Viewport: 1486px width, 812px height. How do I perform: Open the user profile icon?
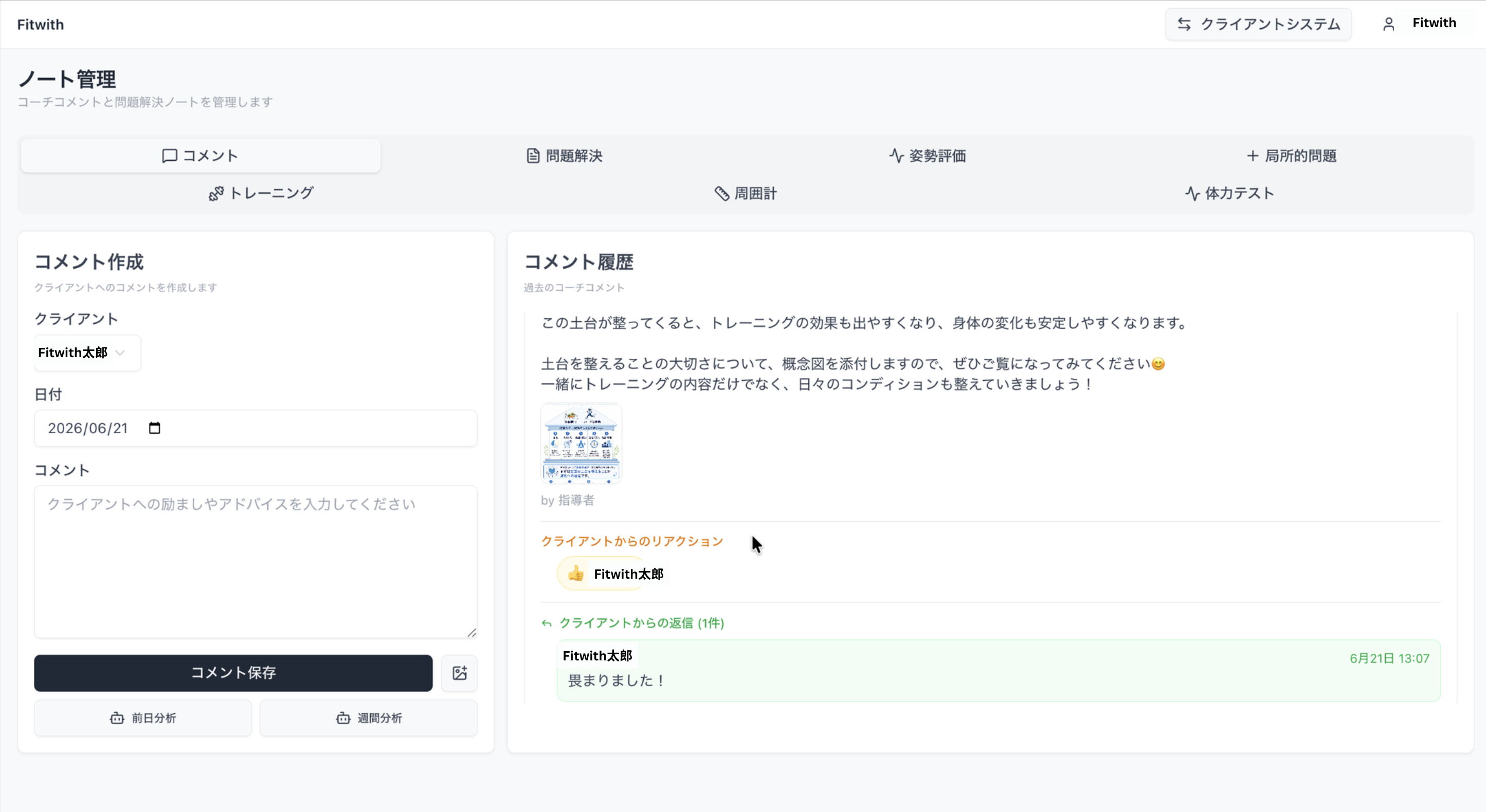pos(1388,24)
